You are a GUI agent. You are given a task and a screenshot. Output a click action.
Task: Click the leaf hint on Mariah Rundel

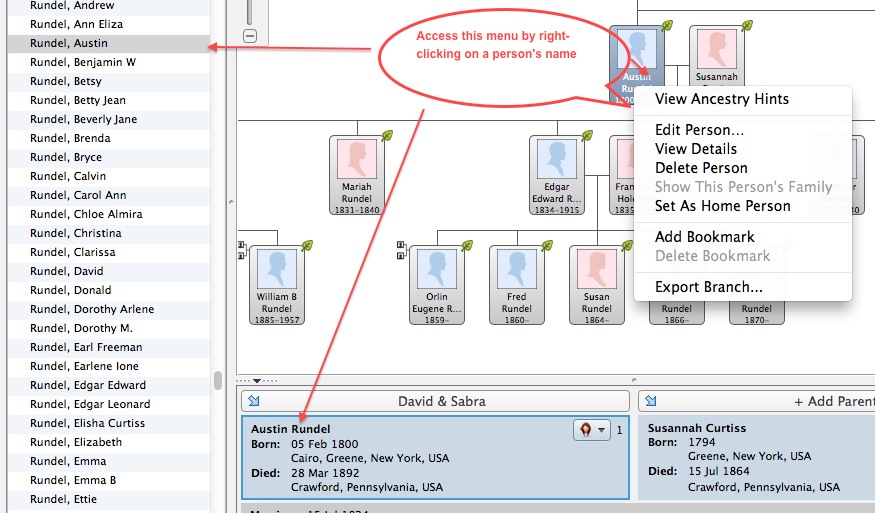387,135
